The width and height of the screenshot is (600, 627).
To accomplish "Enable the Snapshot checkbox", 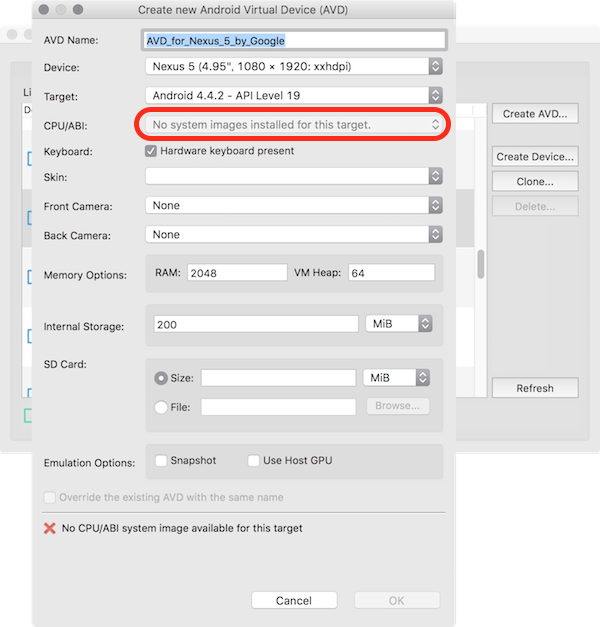I will tap(161, 461).
